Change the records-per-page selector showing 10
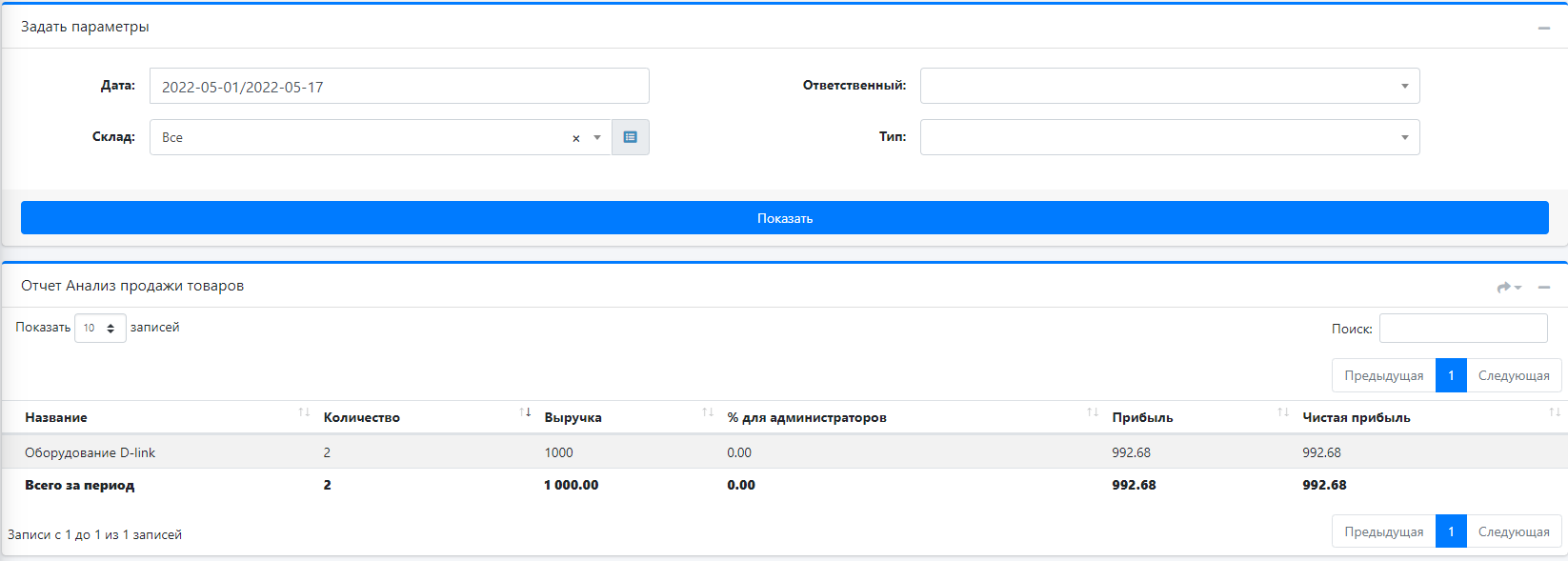The height and width of the screenshot is (561, 1568). pyautogui.click(x=100, y=328)
